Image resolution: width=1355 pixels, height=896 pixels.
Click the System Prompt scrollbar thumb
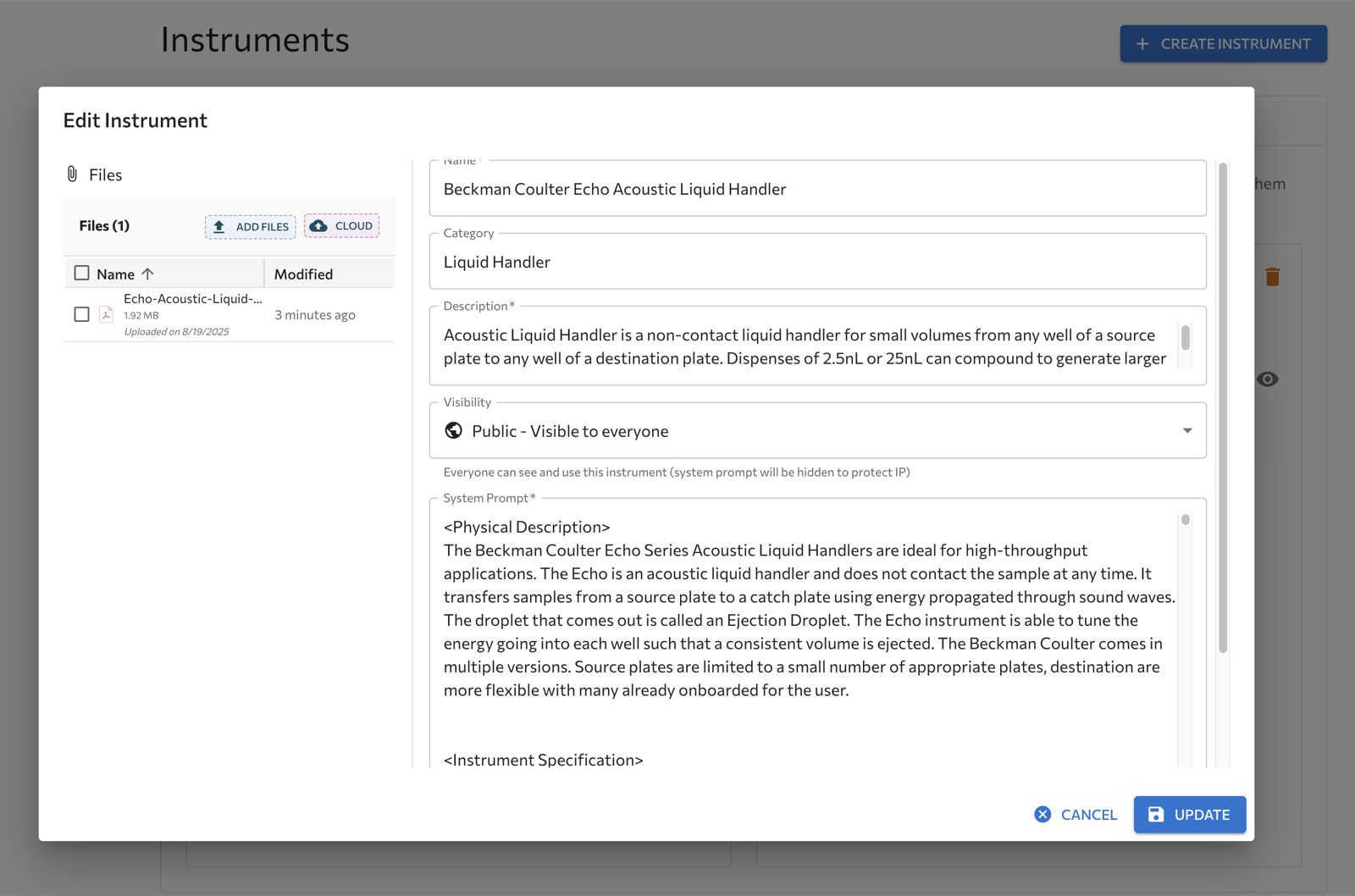click(1186, 520)
